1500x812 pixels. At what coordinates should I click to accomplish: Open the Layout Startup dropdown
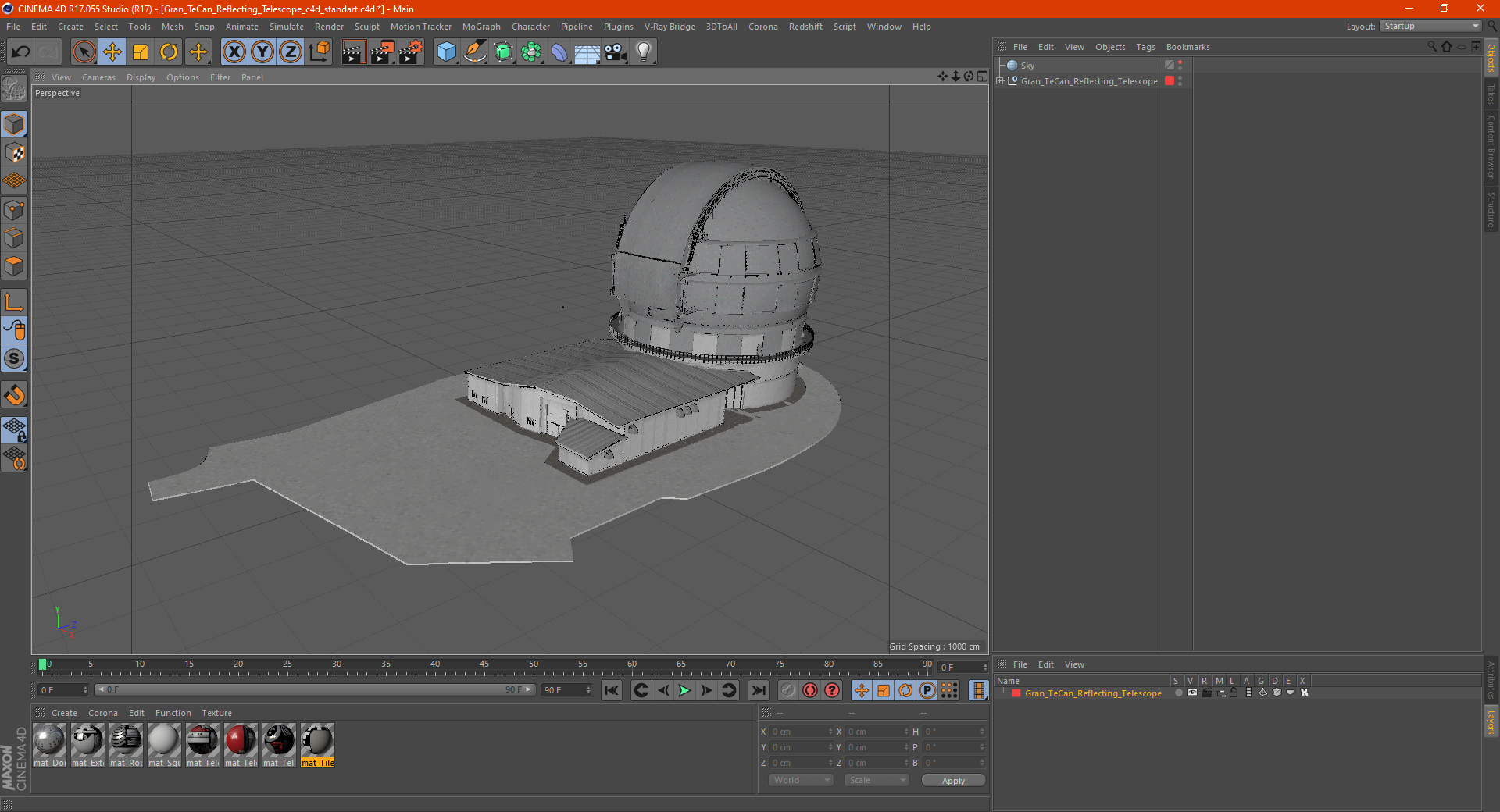(x=1430, y=26)
